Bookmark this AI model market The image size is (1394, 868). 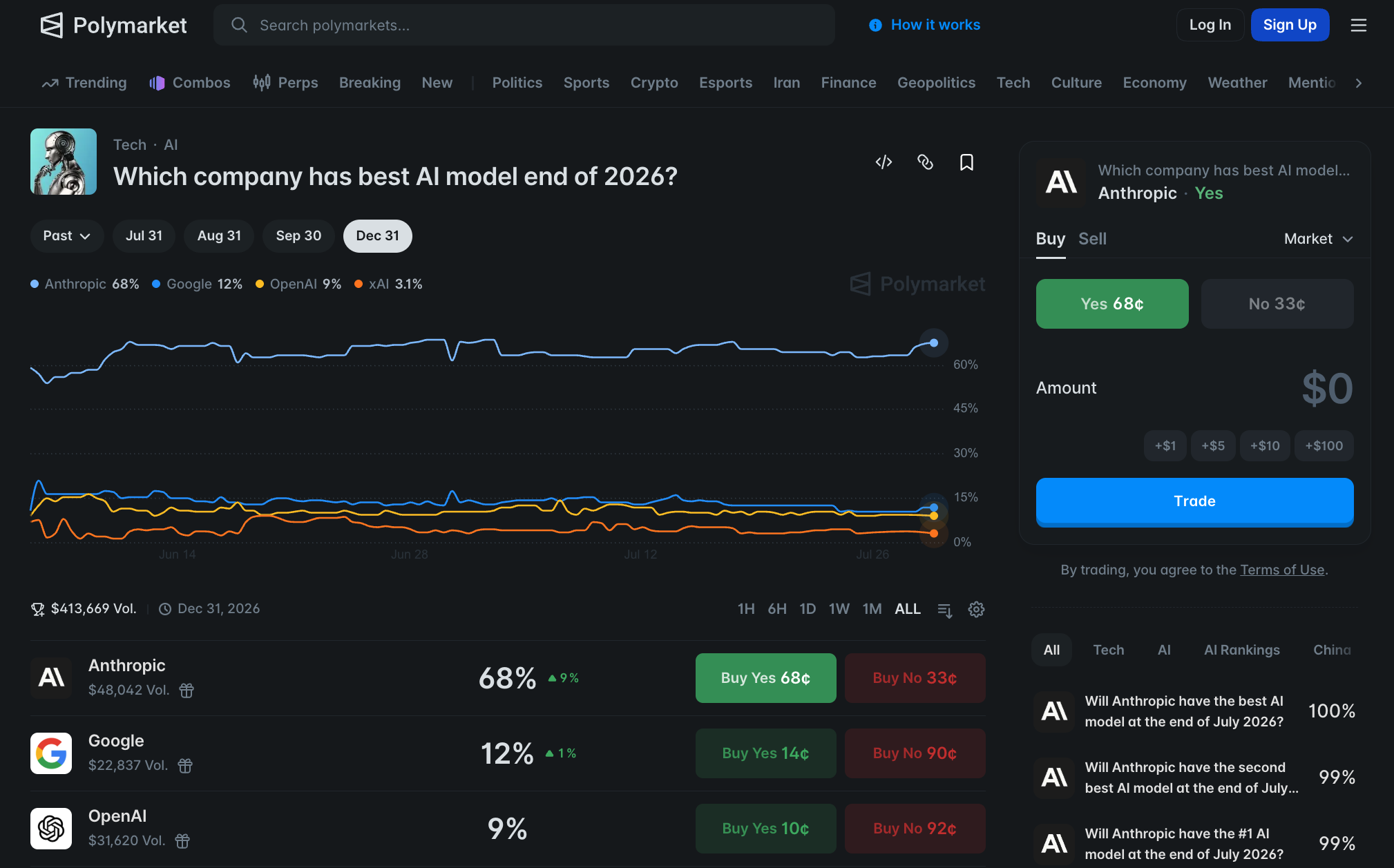(966, 162)
